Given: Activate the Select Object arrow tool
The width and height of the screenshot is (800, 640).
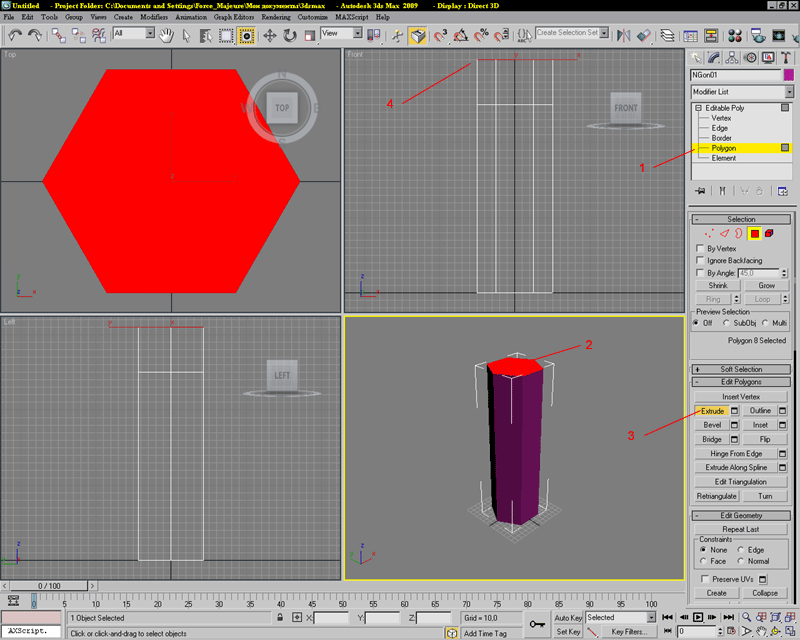Looking at the screenshot, I should (x=186, y=35).
